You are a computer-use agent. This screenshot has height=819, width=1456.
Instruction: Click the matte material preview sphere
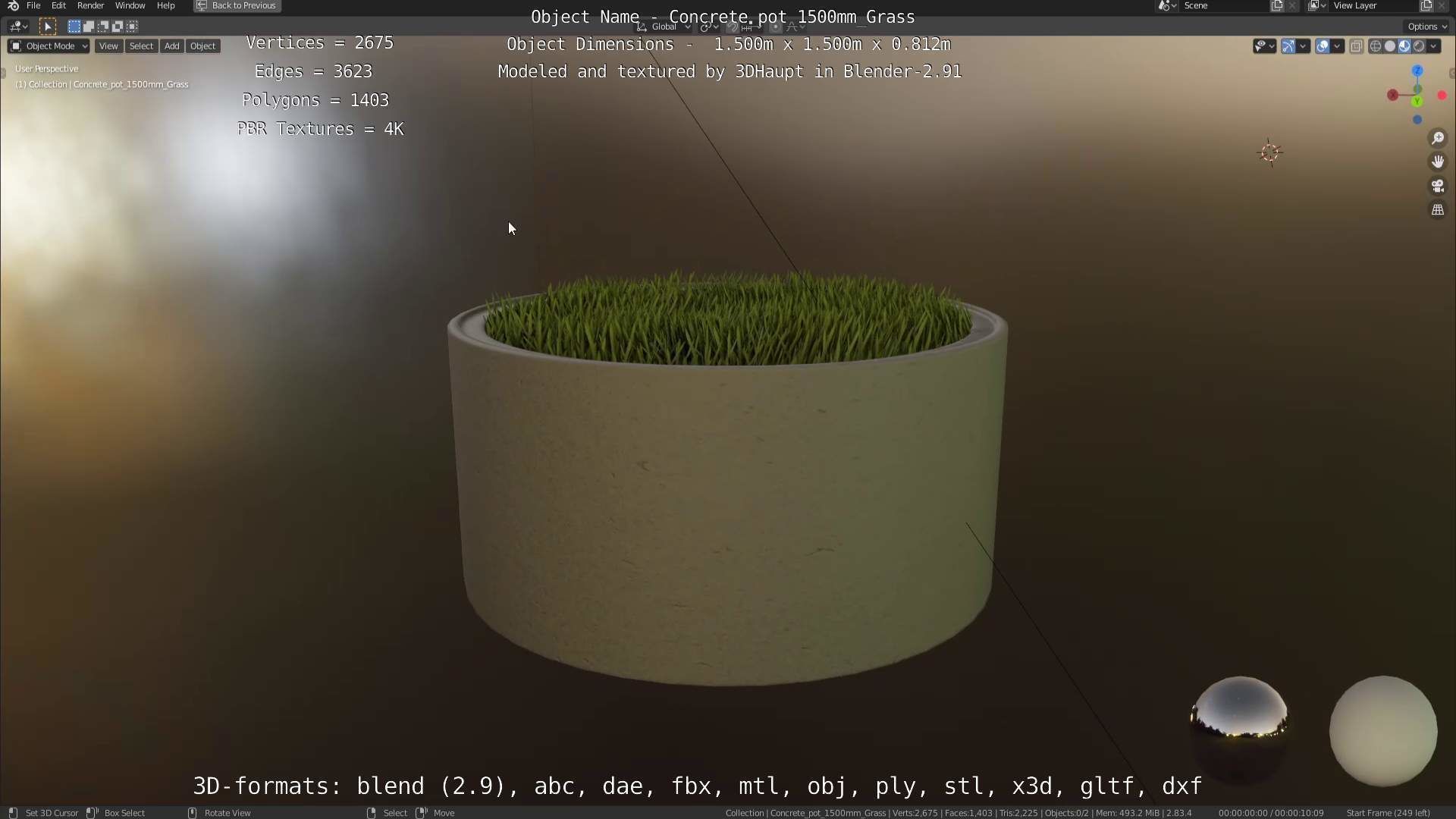pos(1383,731)
